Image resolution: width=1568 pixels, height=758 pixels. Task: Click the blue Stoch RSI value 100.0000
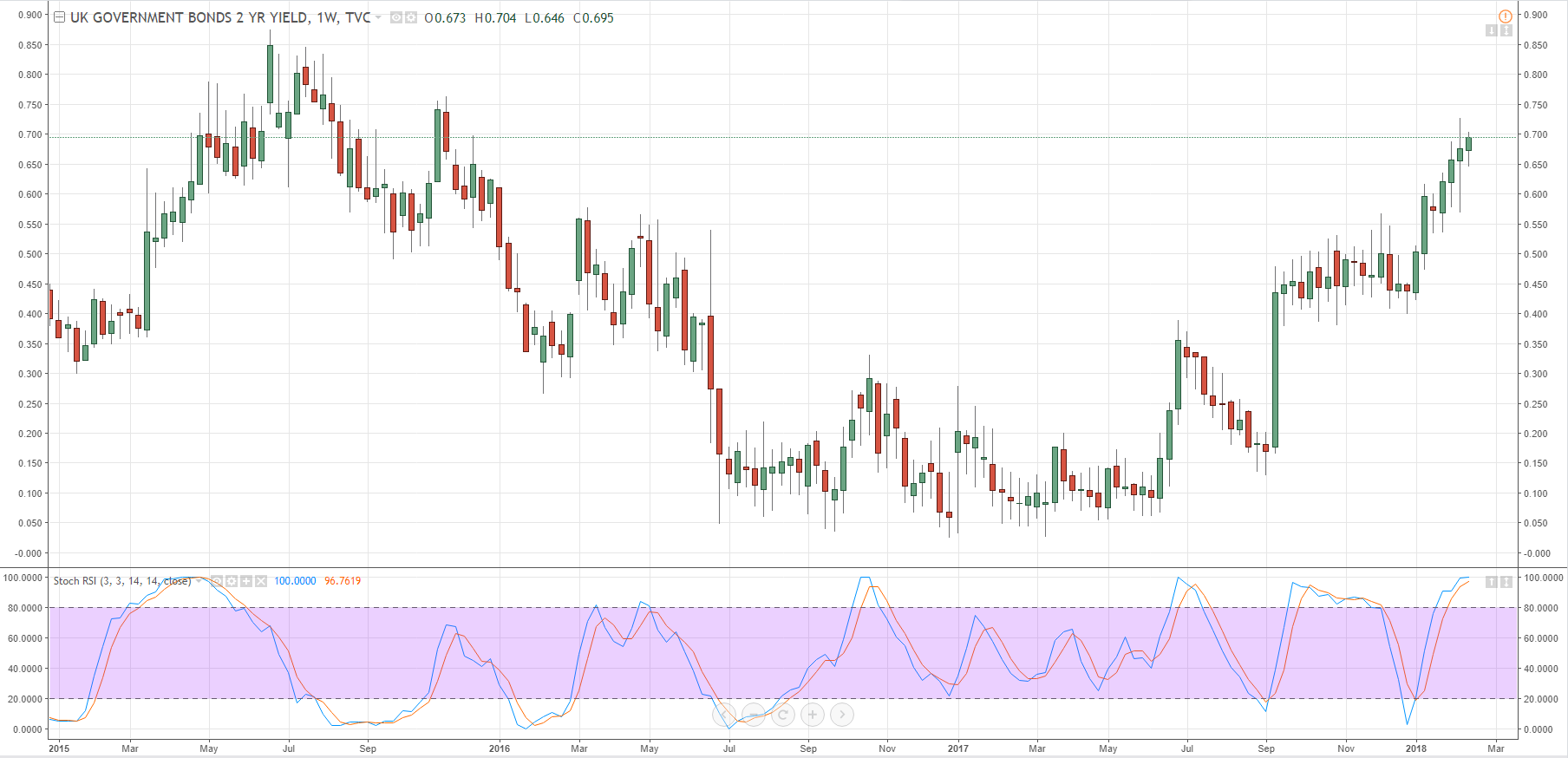tap(295, 581)
